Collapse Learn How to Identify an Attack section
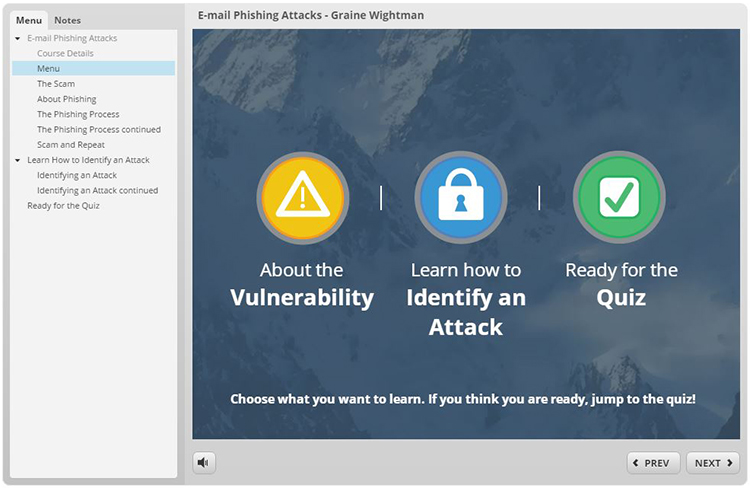The height and width of the screenshot is (488, 750). [18, 160]
